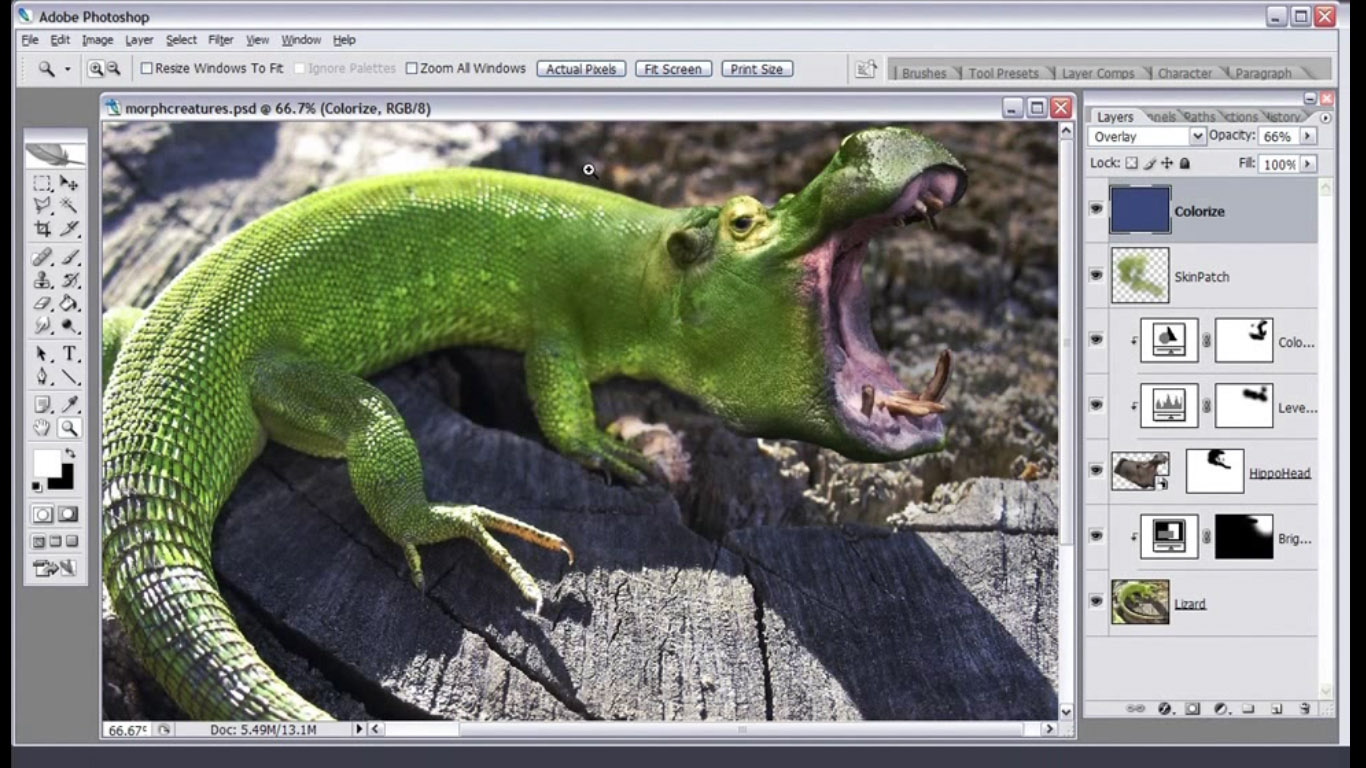The image size is (1366, 768).
Task: Select the Notes tool
Action: (x=42, y=405)
